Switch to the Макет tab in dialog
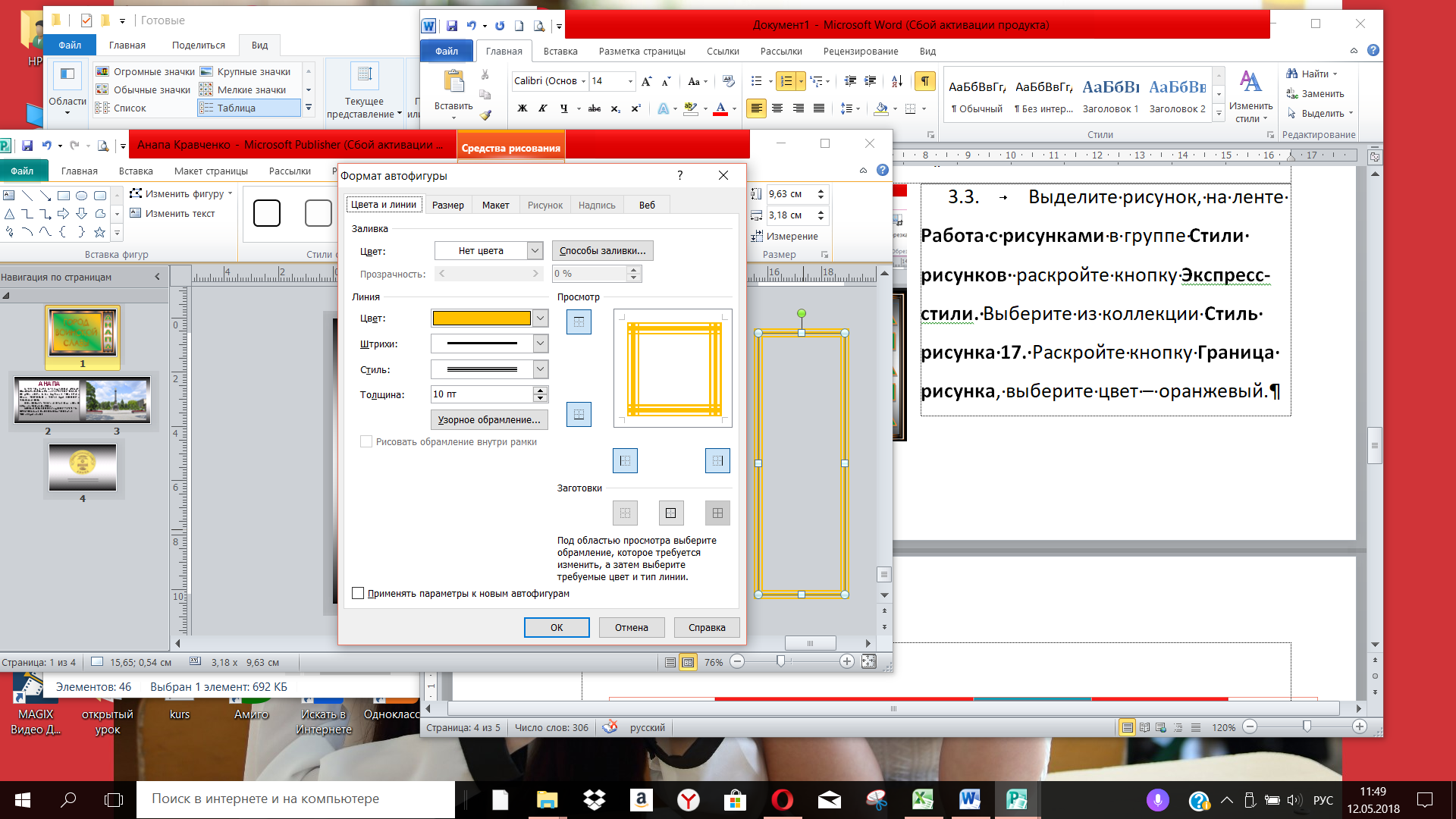The height and width of the screenshot is (819, 1456). 495,205
